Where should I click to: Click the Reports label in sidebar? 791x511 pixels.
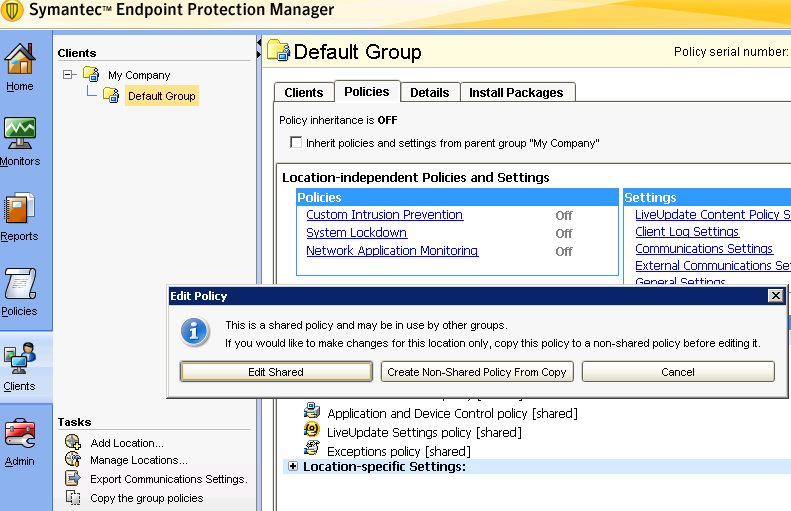pos(20,236)
